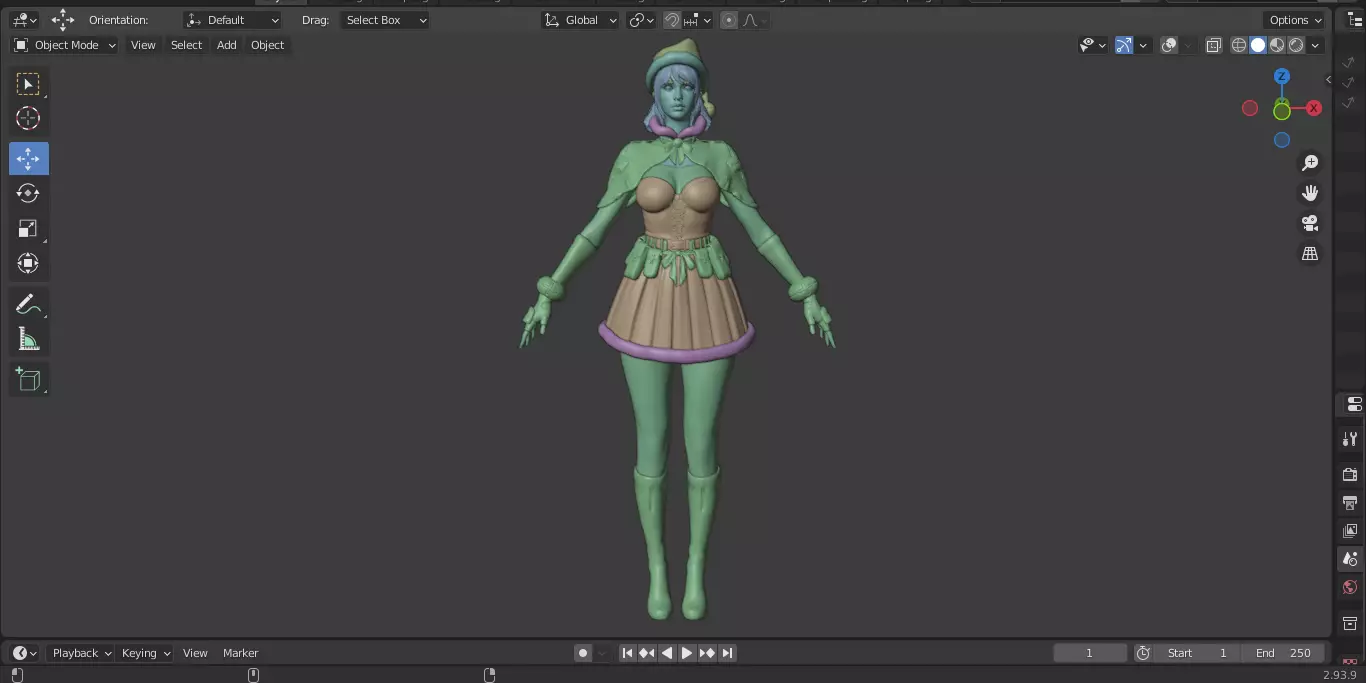Select the Select Box tool in toolbar
The height and width of the screenshot is (683, 1366).
[28, 84]
